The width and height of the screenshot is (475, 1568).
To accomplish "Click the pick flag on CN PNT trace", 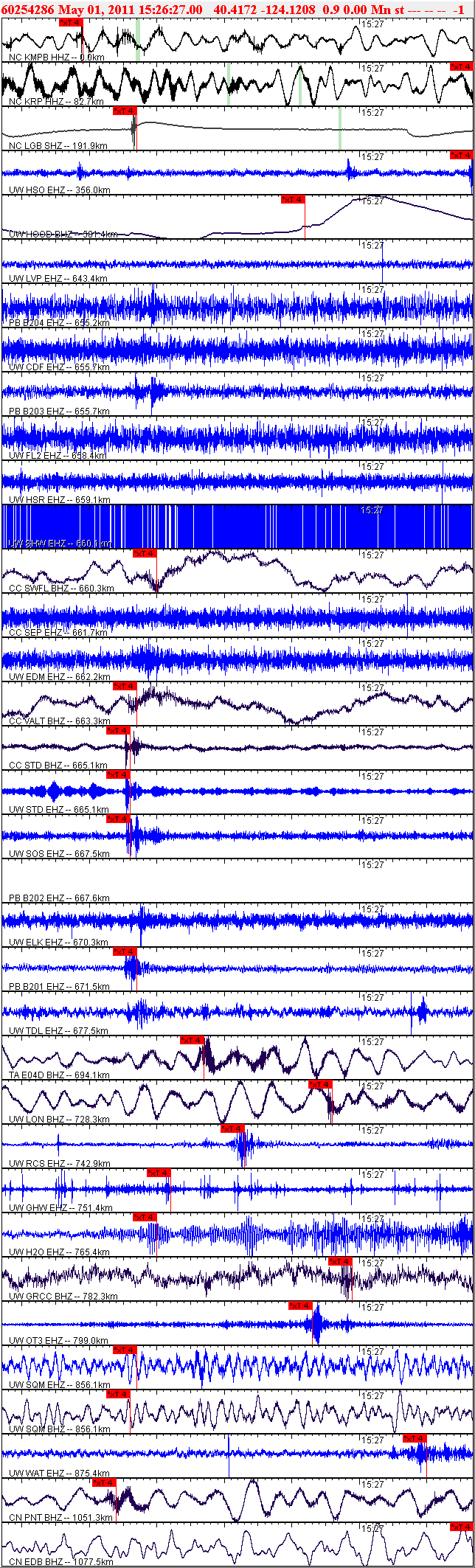I will coord(104,1482).
